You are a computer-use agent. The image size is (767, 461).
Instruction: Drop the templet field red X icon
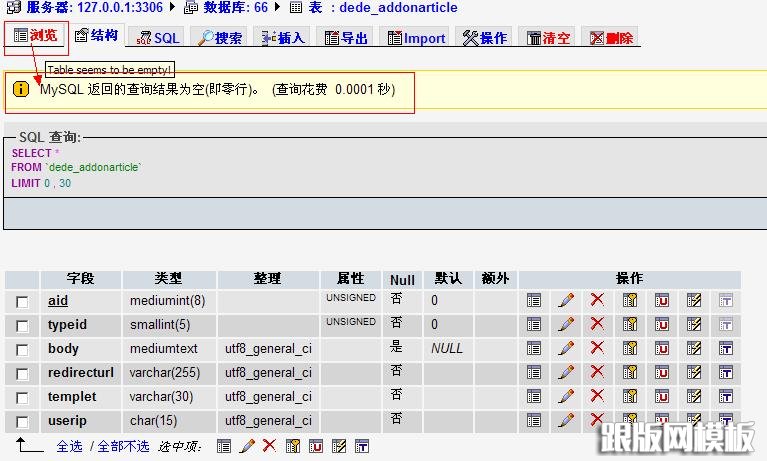point(597,395)
